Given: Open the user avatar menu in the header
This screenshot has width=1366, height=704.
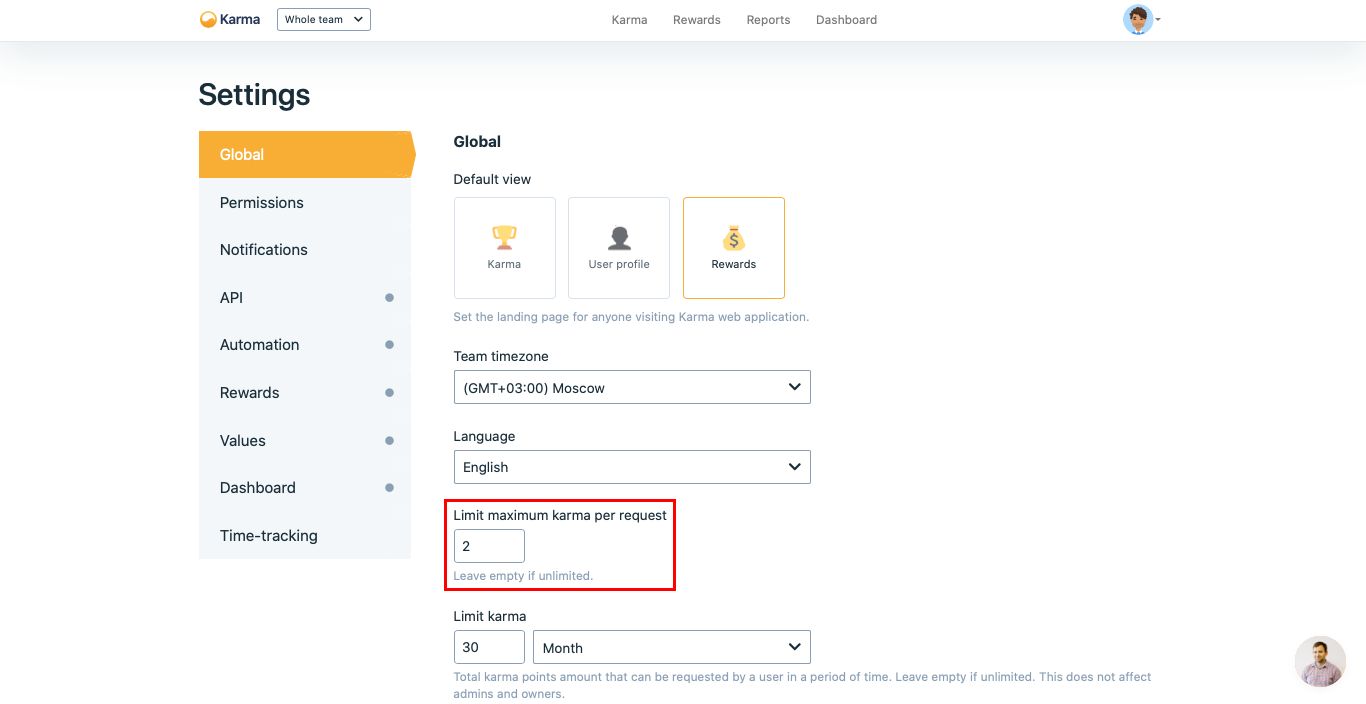Looking at the screenshot, I should 1138,19.
